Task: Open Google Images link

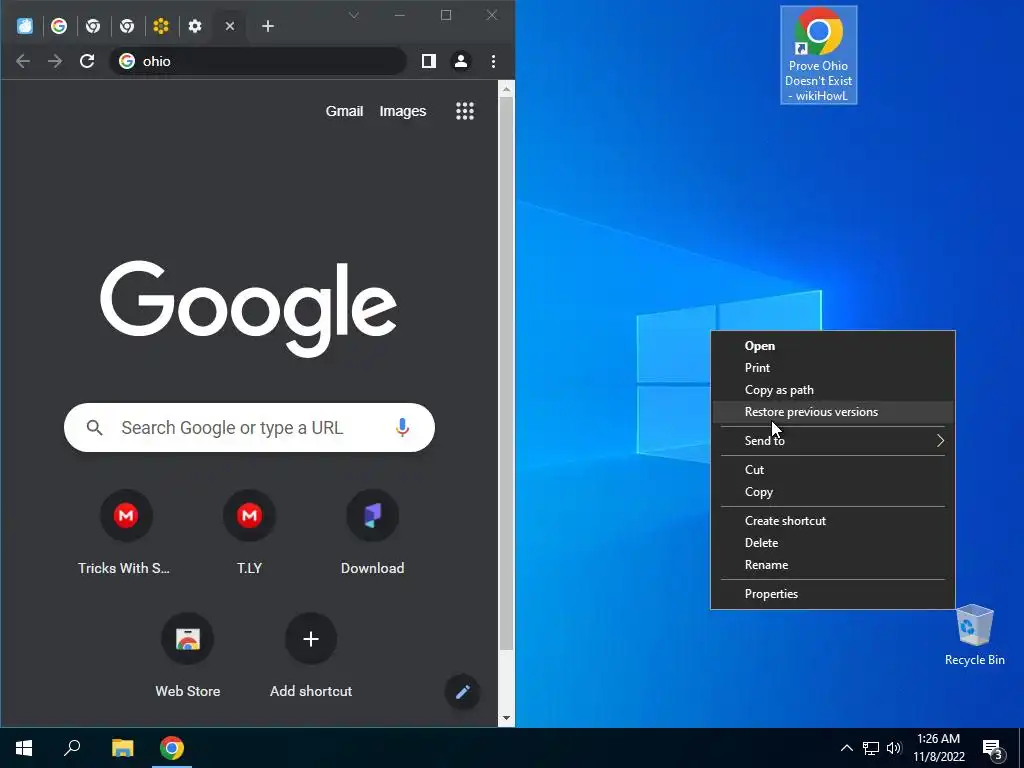Action: (x=402, y=112)
